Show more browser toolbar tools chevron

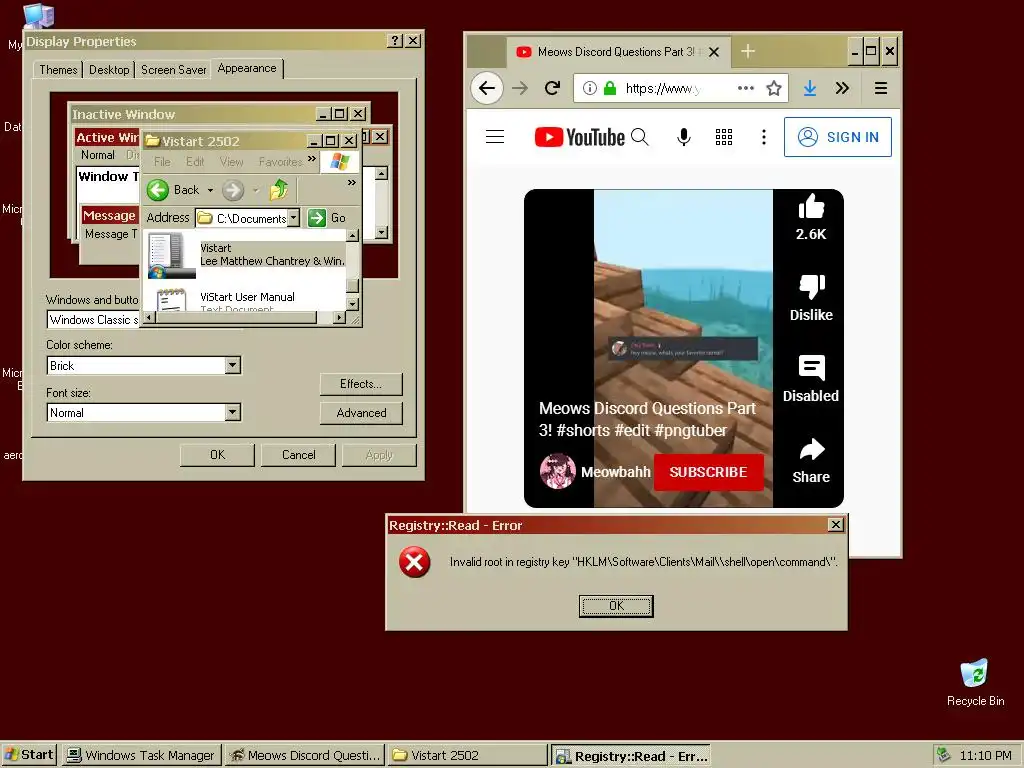pyautogui.click(x=842, y=88)
